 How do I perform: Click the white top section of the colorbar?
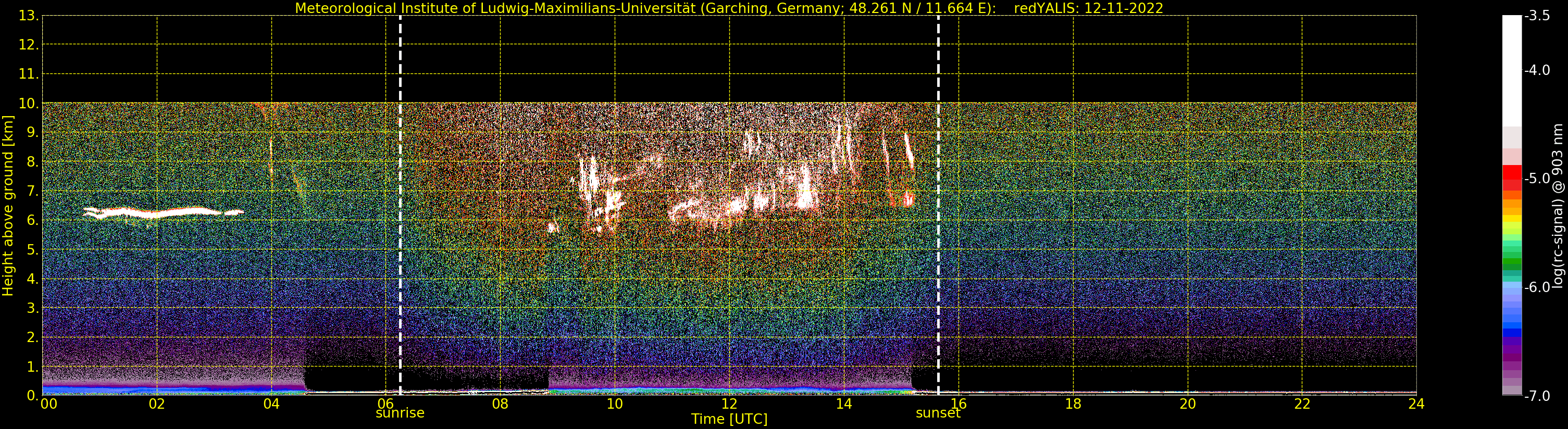[x=1512, y=70]
